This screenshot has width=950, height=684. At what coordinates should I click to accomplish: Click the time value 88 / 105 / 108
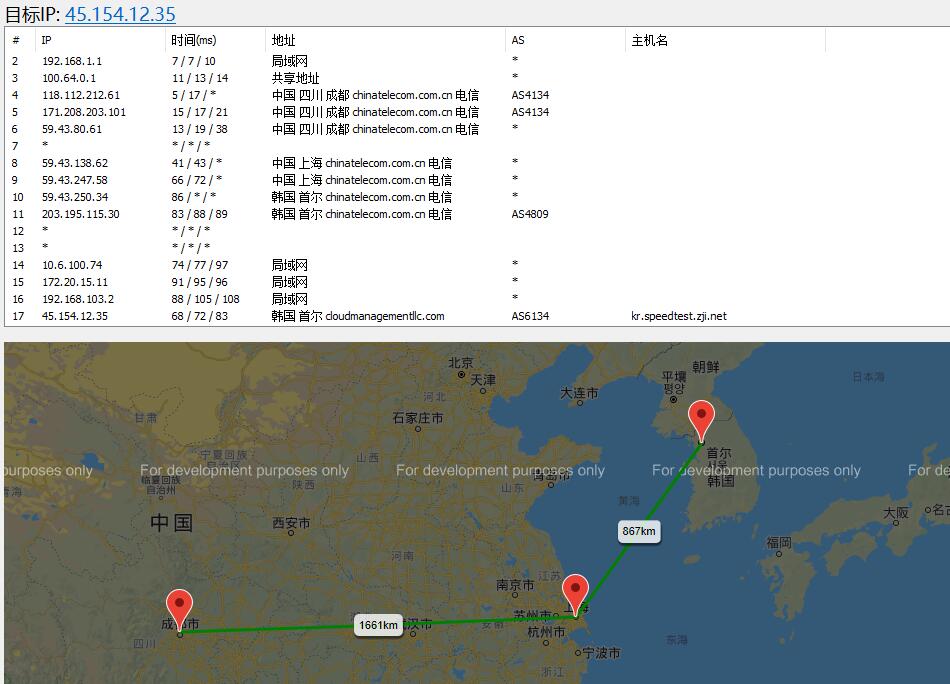coord(205,299)
